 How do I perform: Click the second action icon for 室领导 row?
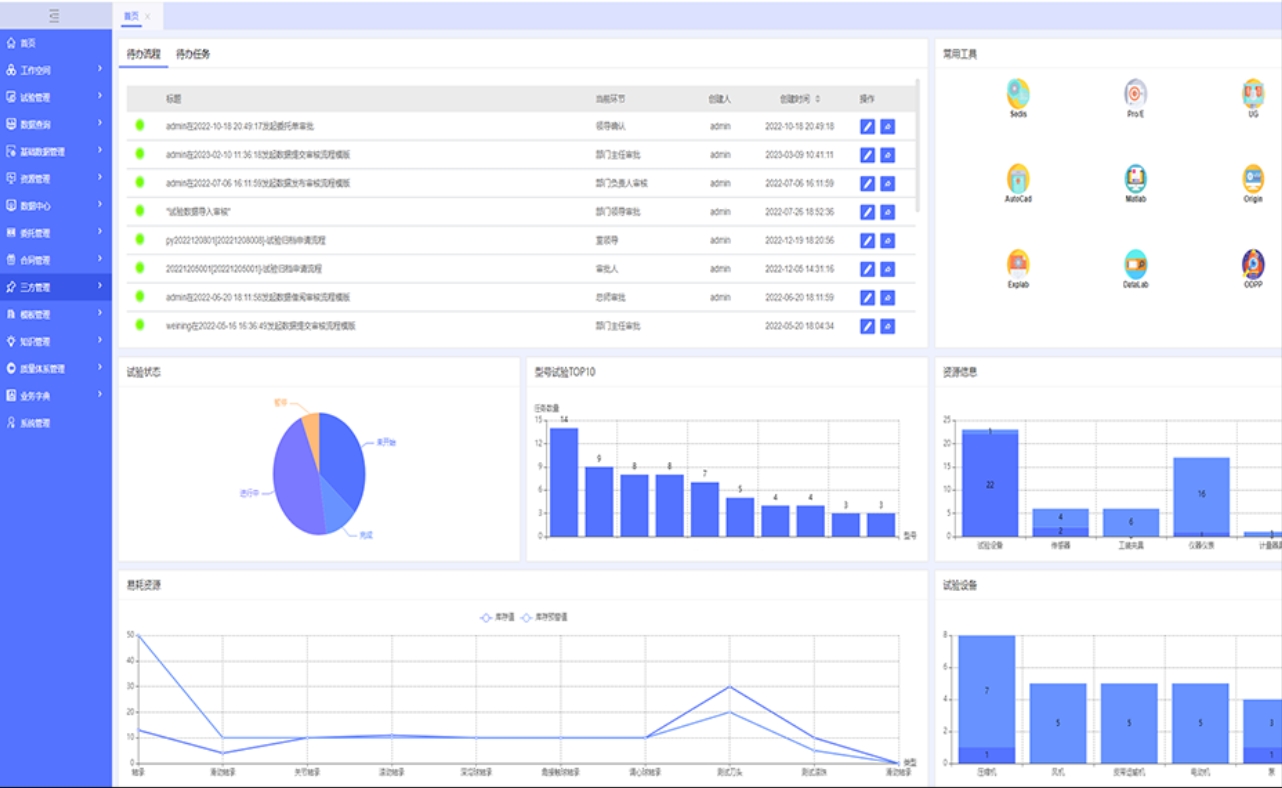point(888,241)
